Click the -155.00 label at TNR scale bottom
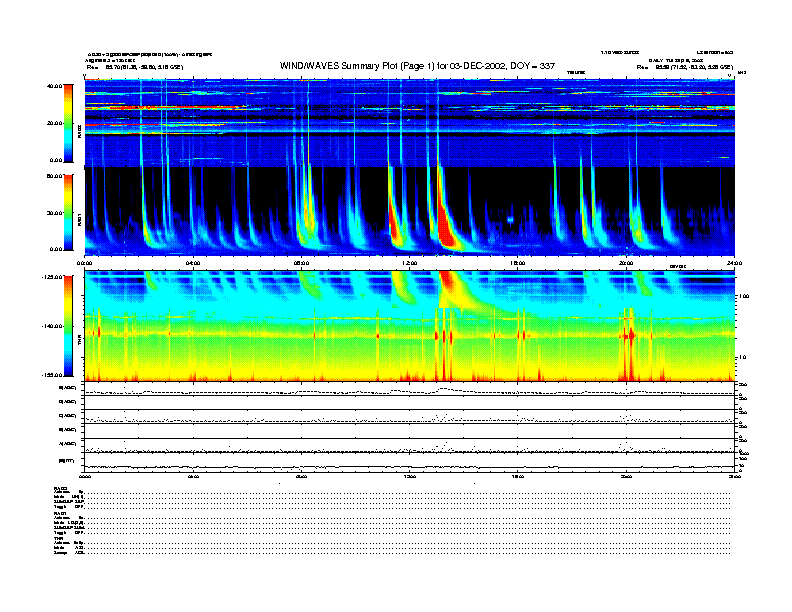 point(52,374)
